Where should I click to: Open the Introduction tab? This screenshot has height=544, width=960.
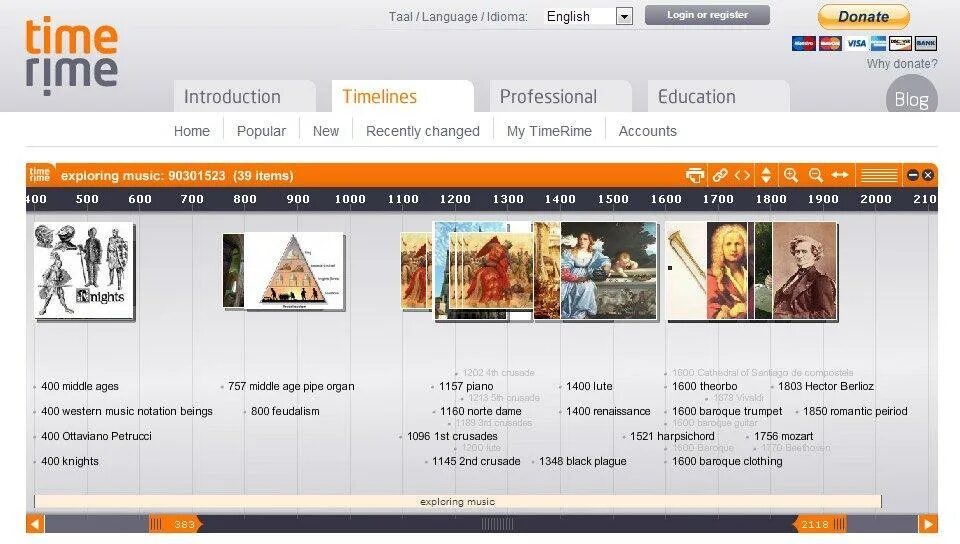click(x=244, y=97)
